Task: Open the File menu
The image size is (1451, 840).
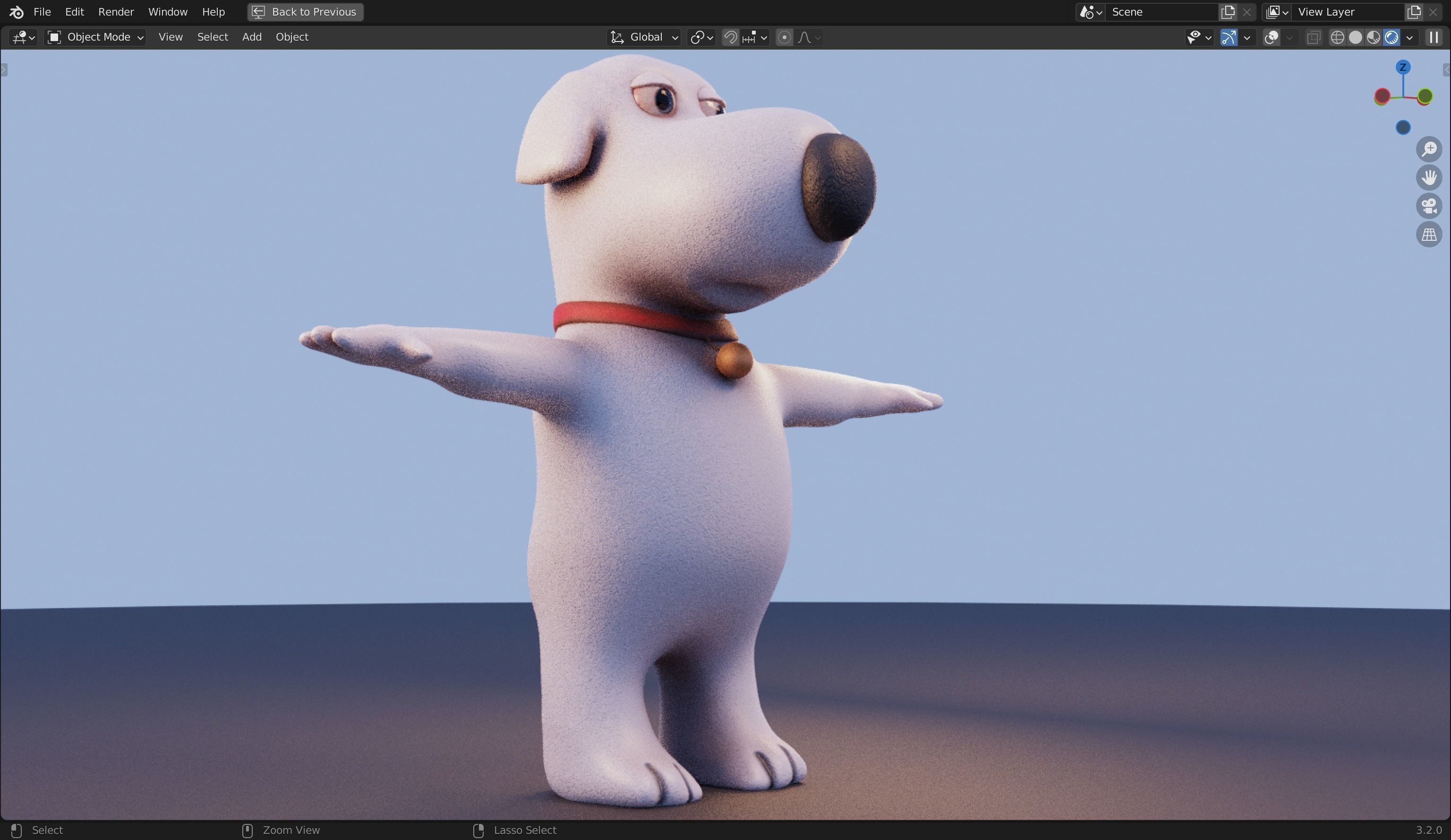Action: tap(42, 11)
